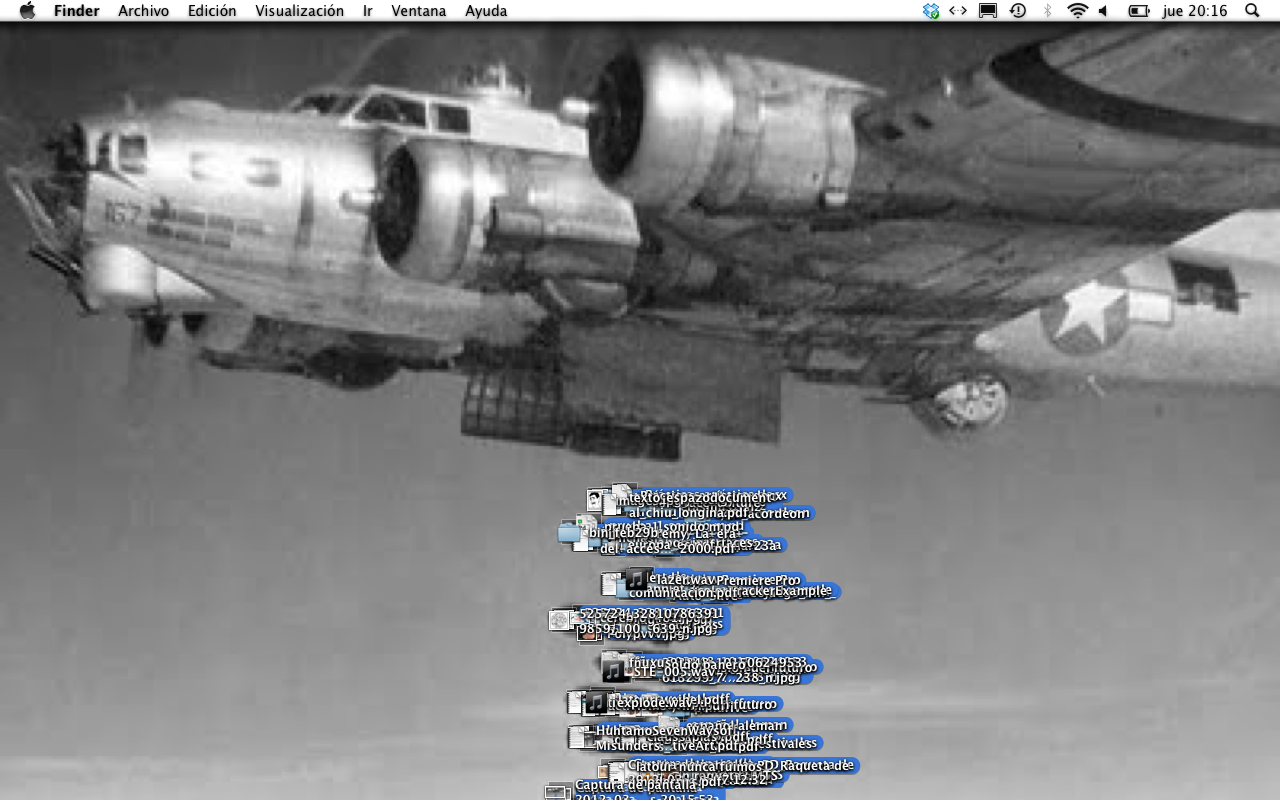This screenshot has height=800, width=1280.
Task: Click the clock showing jue 20:16
Action: tap(1195, 11)
